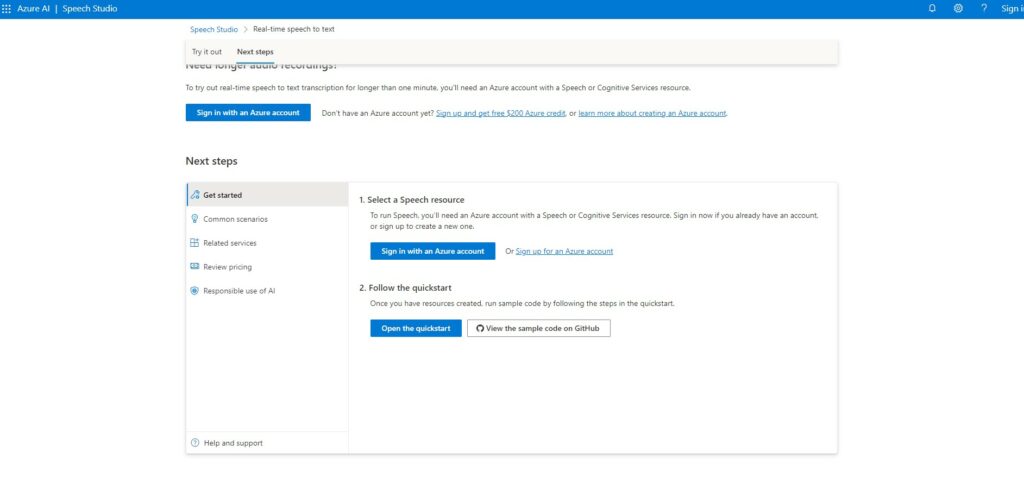
Task: Click the Review pricing money icon
Action: tap(195, 267)
